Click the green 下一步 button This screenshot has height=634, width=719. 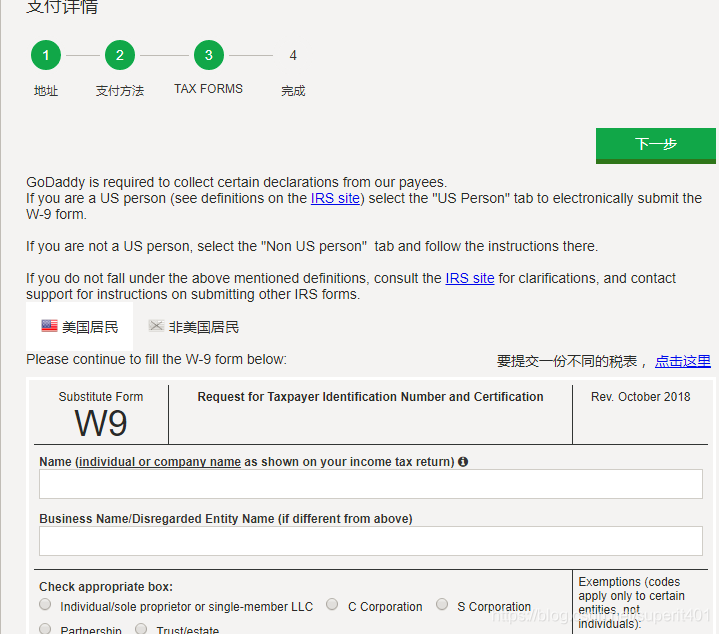[x=656, y=145]
